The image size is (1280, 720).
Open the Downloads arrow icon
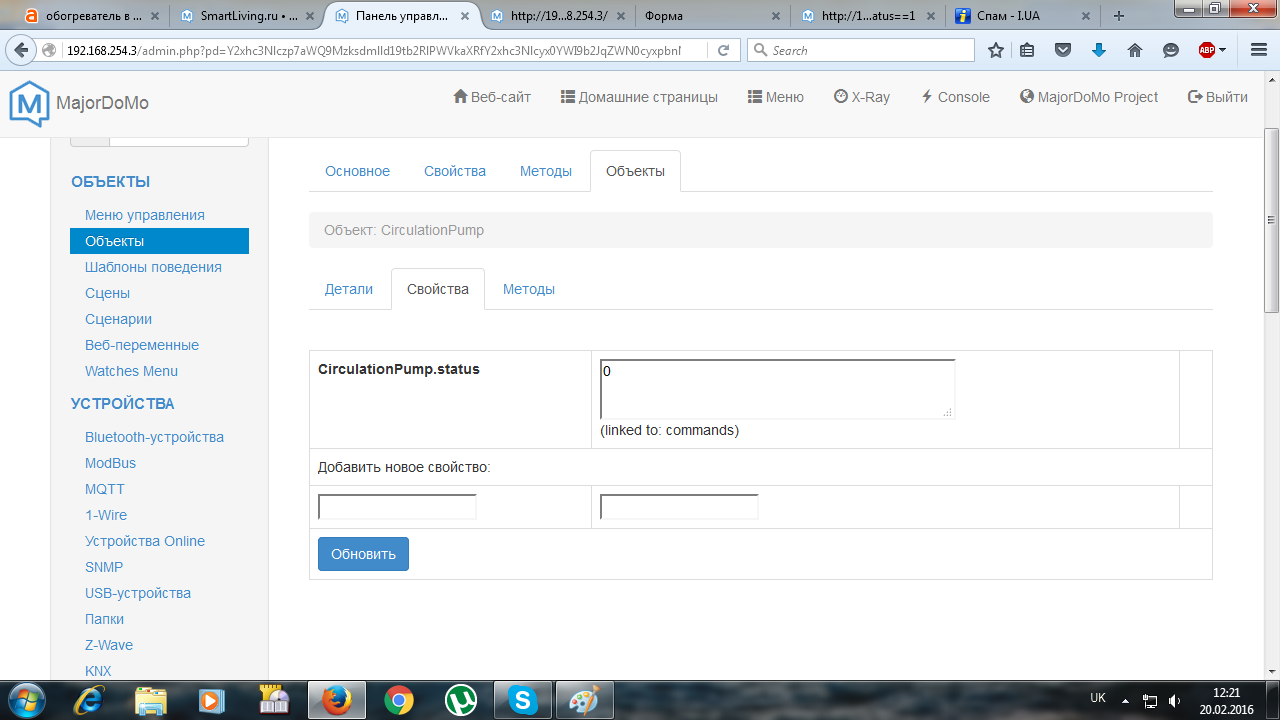pyautogui.click(x=1099, y=50)
